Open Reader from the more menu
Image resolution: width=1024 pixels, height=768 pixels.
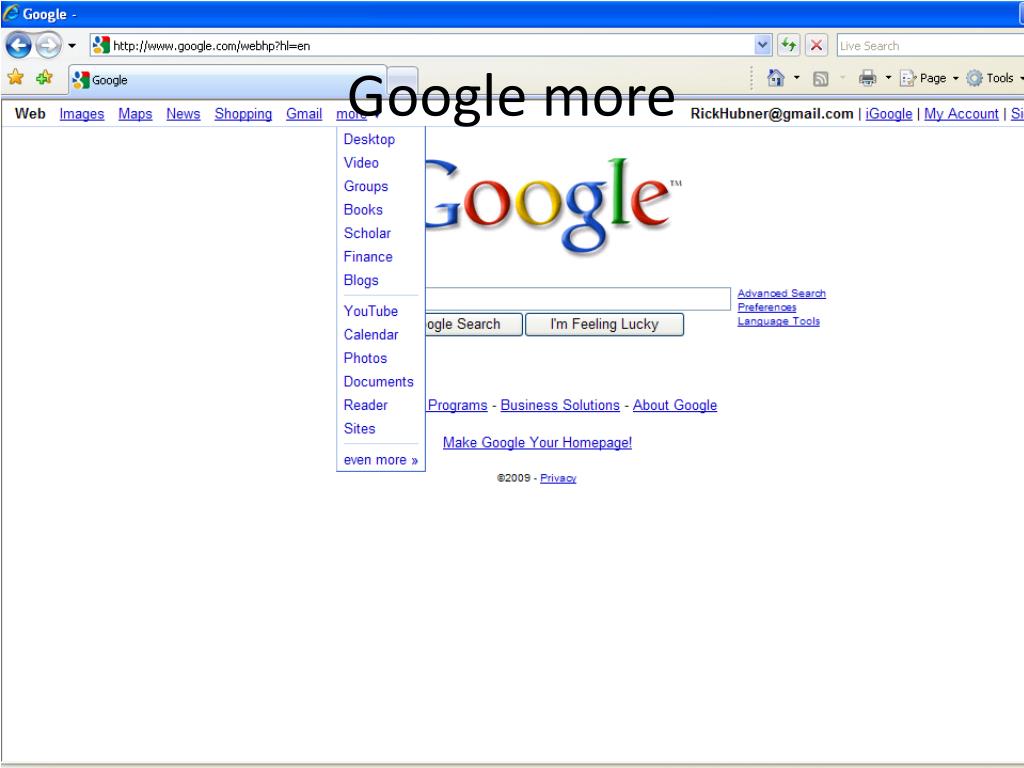tap(366, 405)
